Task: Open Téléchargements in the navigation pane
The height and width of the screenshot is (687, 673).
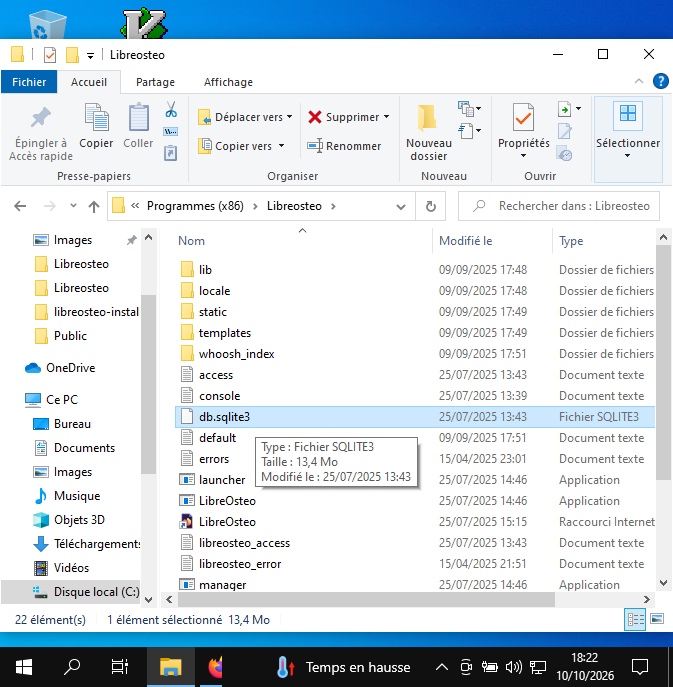Action: click(x=87, y=544)
